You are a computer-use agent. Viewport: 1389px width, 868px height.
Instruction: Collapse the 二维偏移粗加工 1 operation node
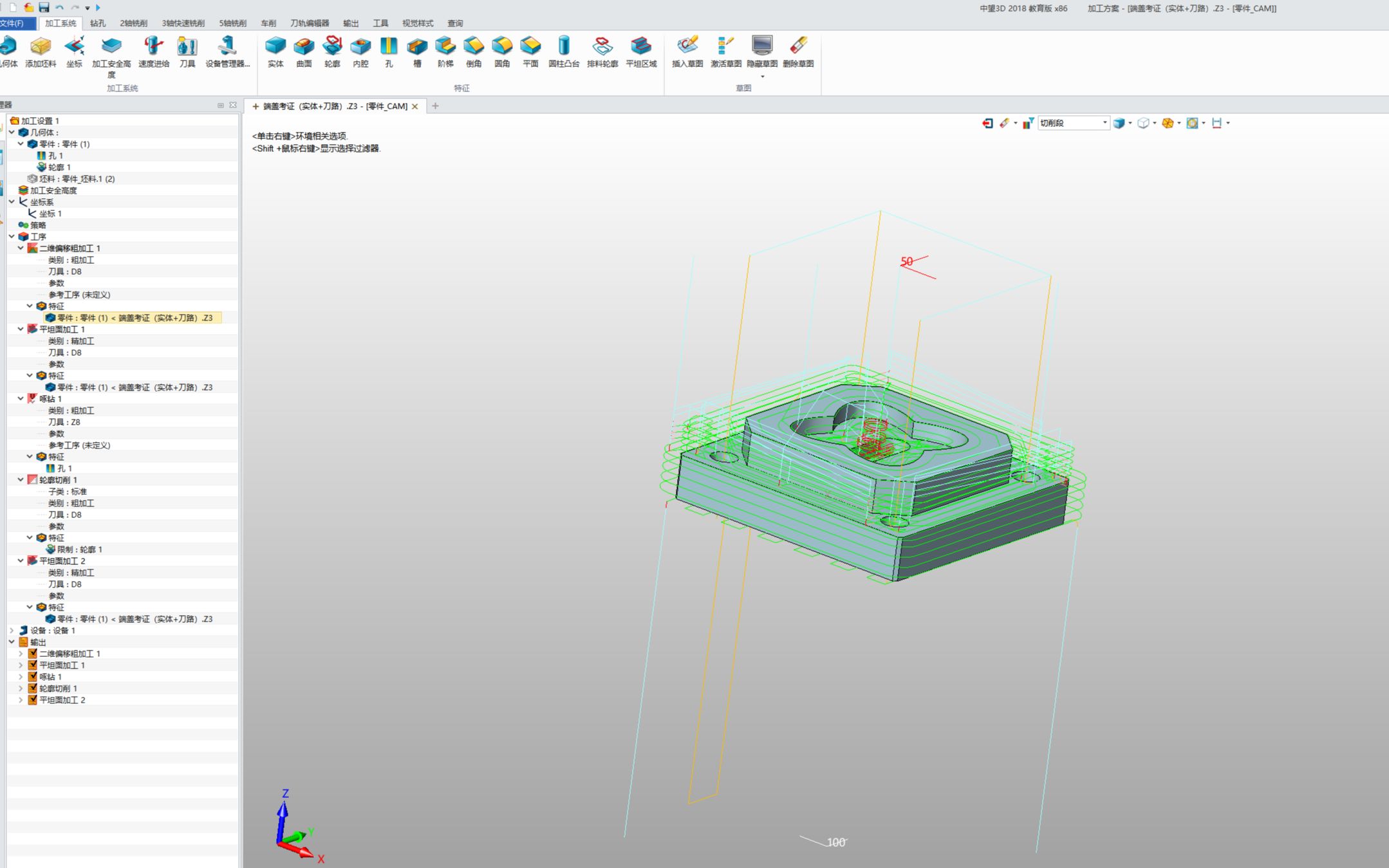(21, 248)
